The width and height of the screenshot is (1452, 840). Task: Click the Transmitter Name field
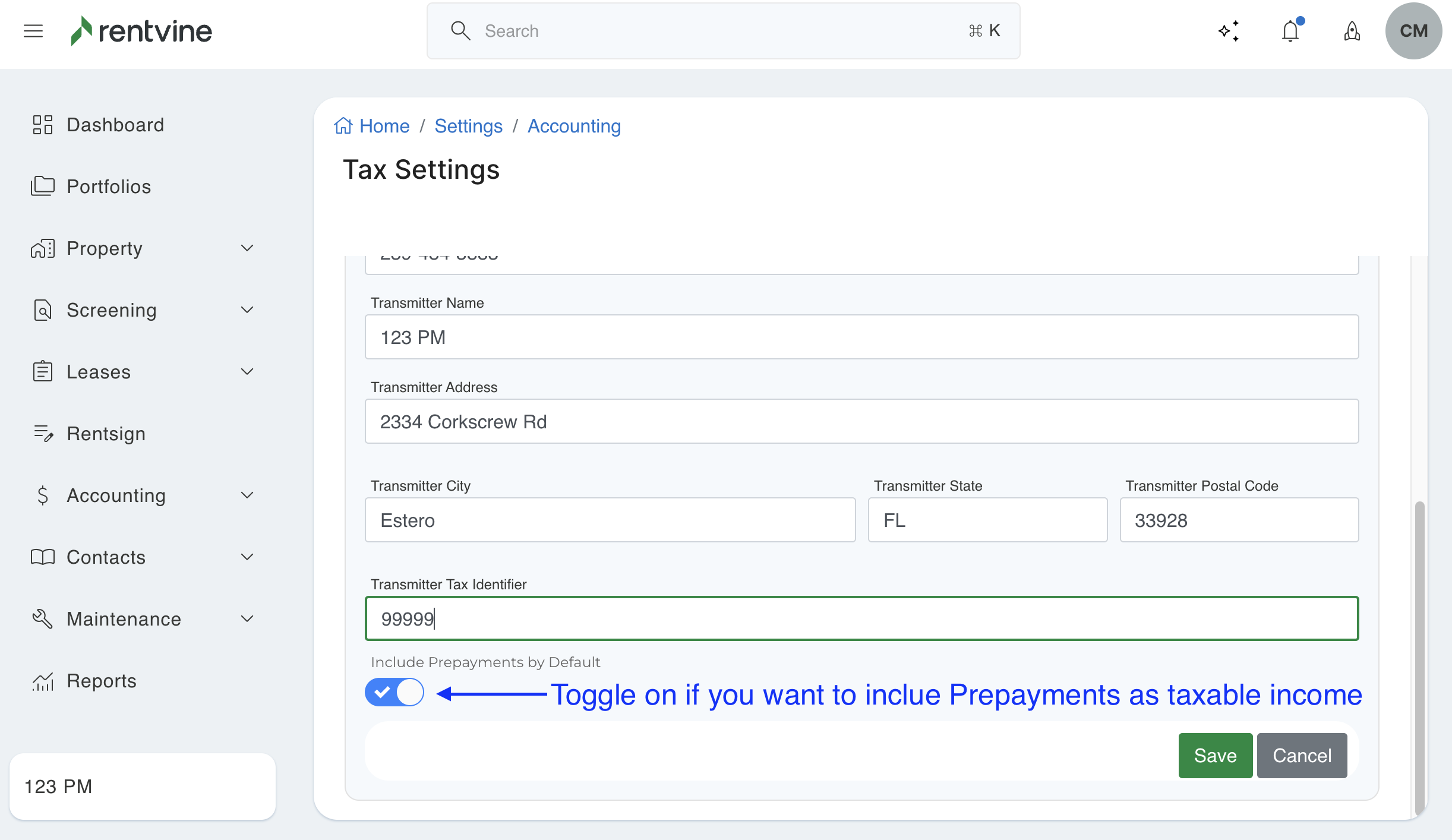[x=861, y=337]
